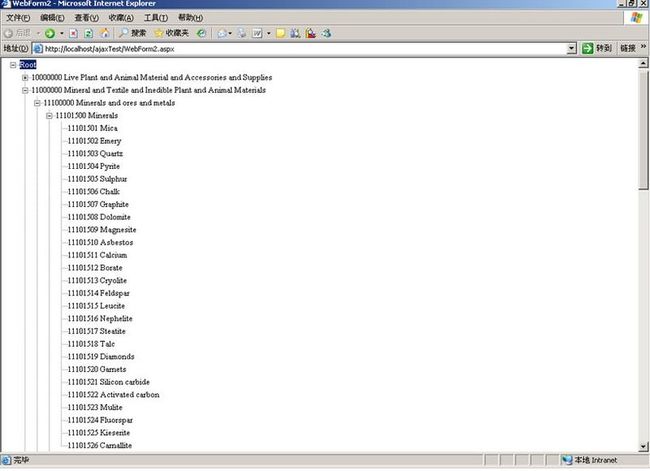Click the Research toolbar icon next to note

pyautogui.click(x=295, y=33)
